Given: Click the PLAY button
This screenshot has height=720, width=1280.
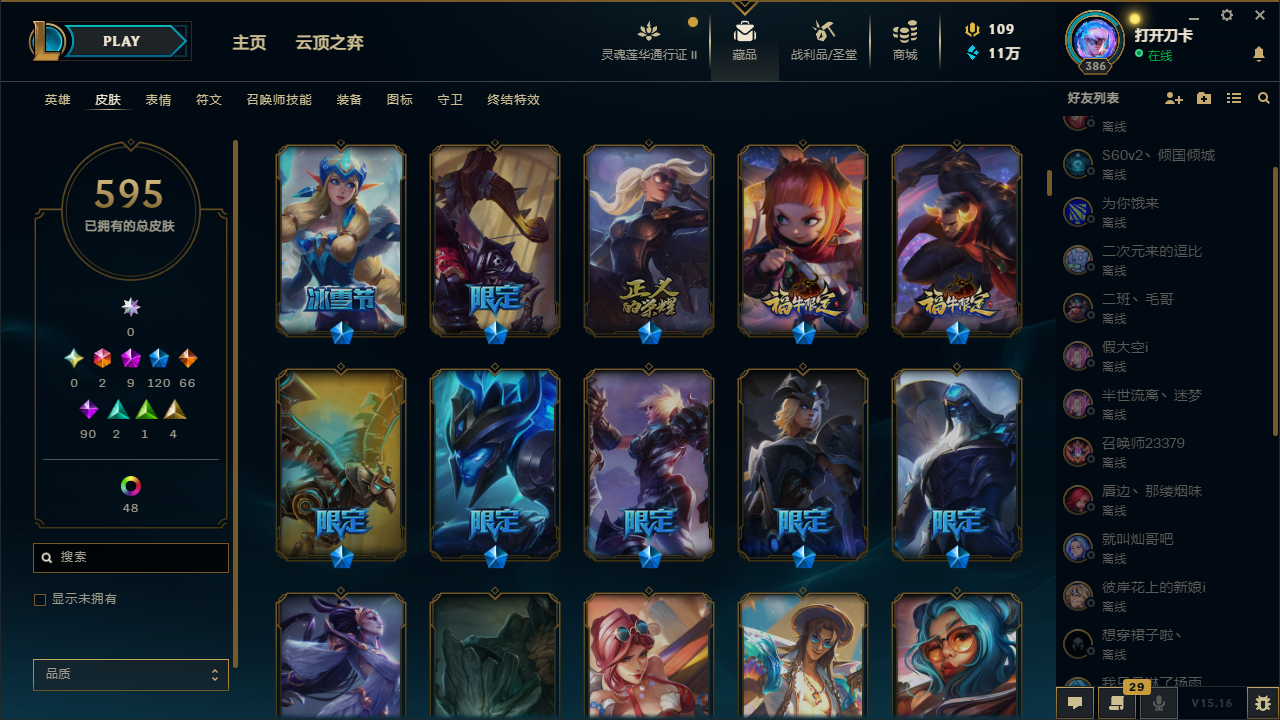Looking at the screenshot, I should pyautogui.click(x=122, y=41).
